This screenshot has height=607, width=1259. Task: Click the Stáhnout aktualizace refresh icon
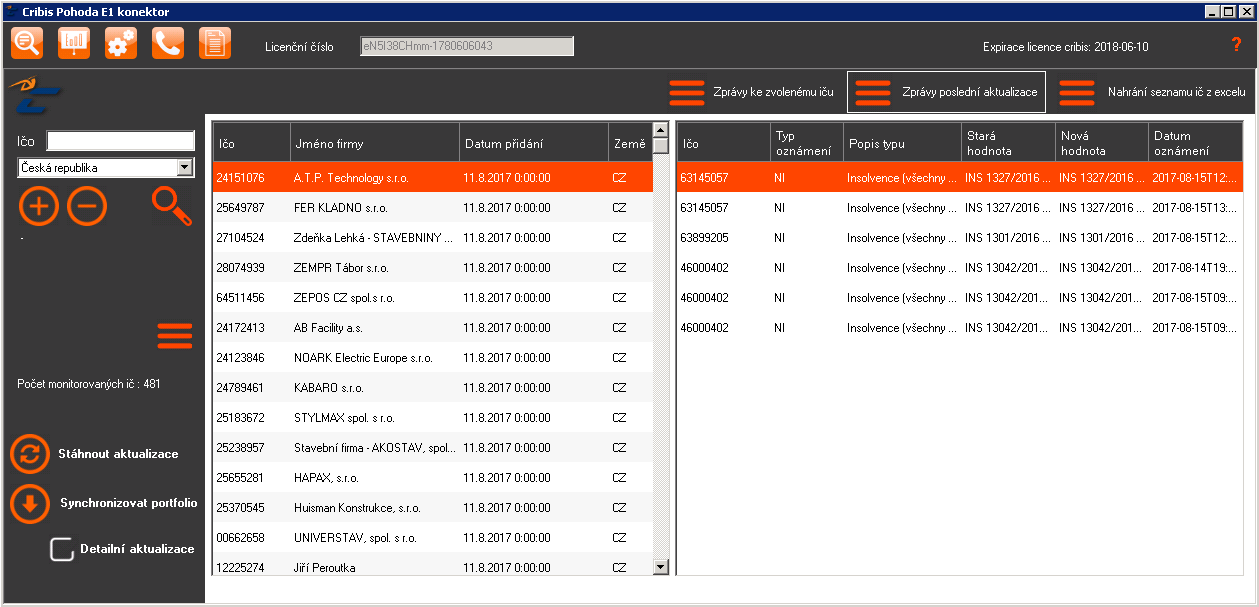(x=30, y=453)
